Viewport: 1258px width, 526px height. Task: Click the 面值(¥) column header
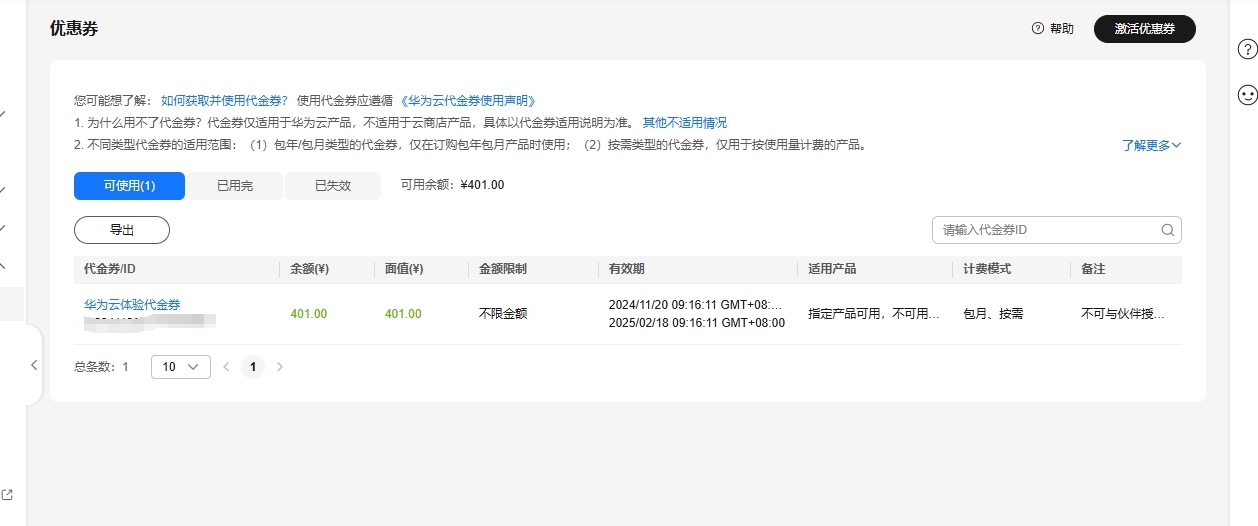pyautogui.click(x=404, y=269)
